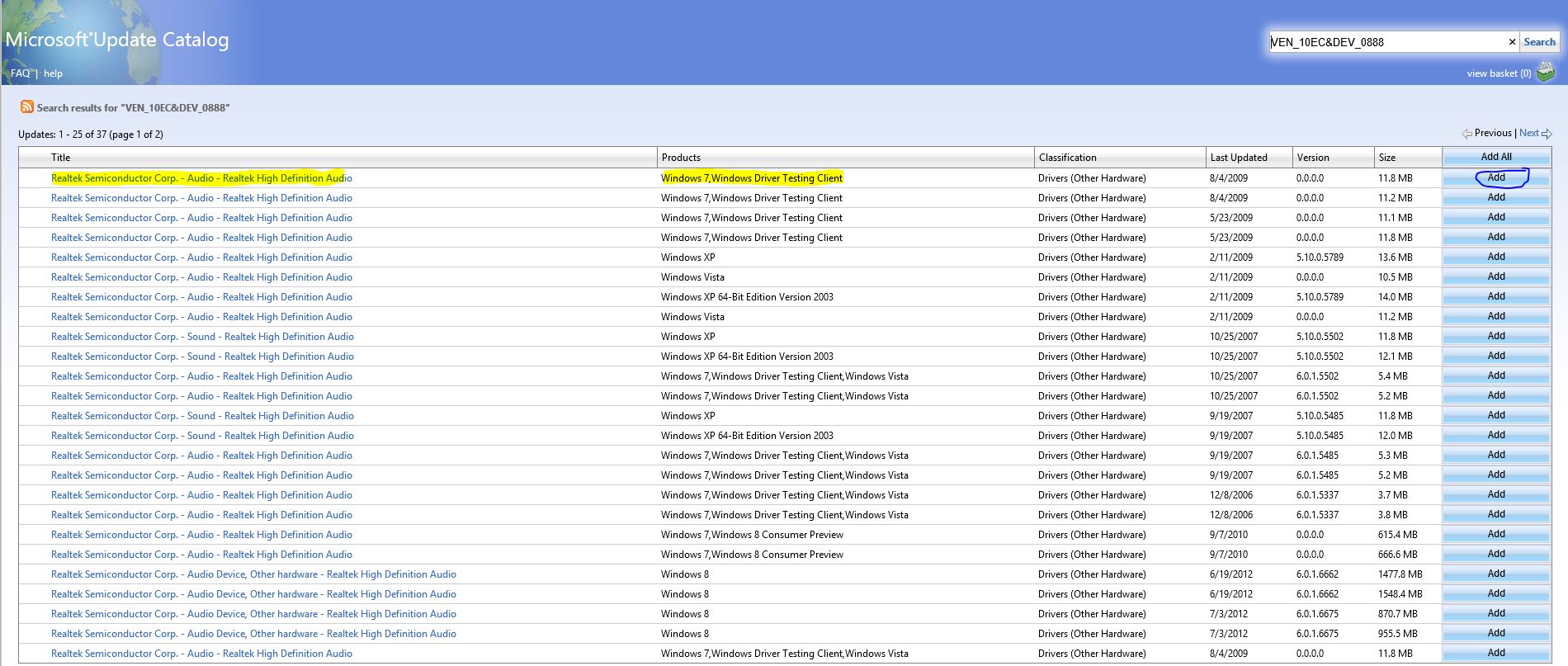Click the RSS feed icon beside search results

pos(27,106)
